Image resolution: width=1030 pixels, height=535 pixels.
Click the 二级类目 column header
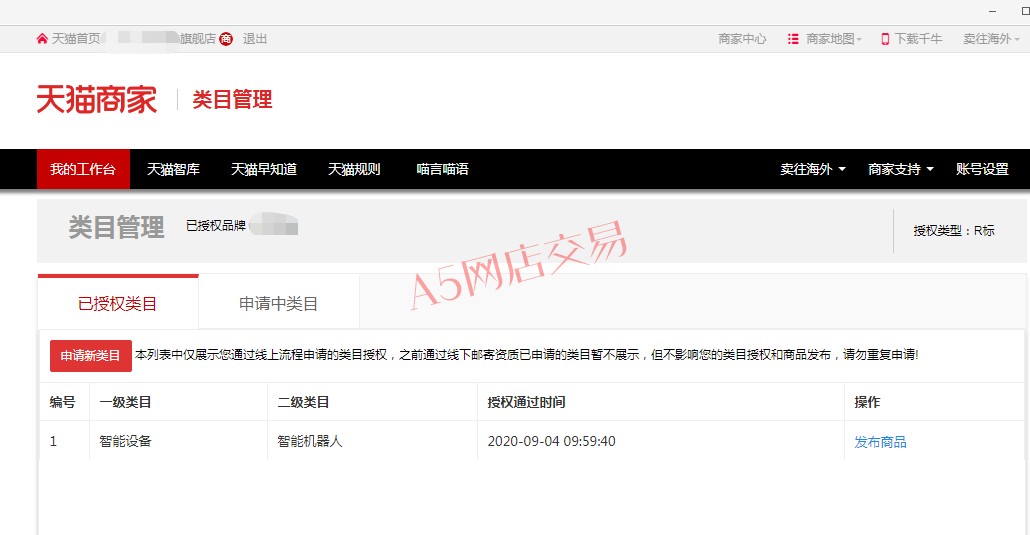[303, 402]
